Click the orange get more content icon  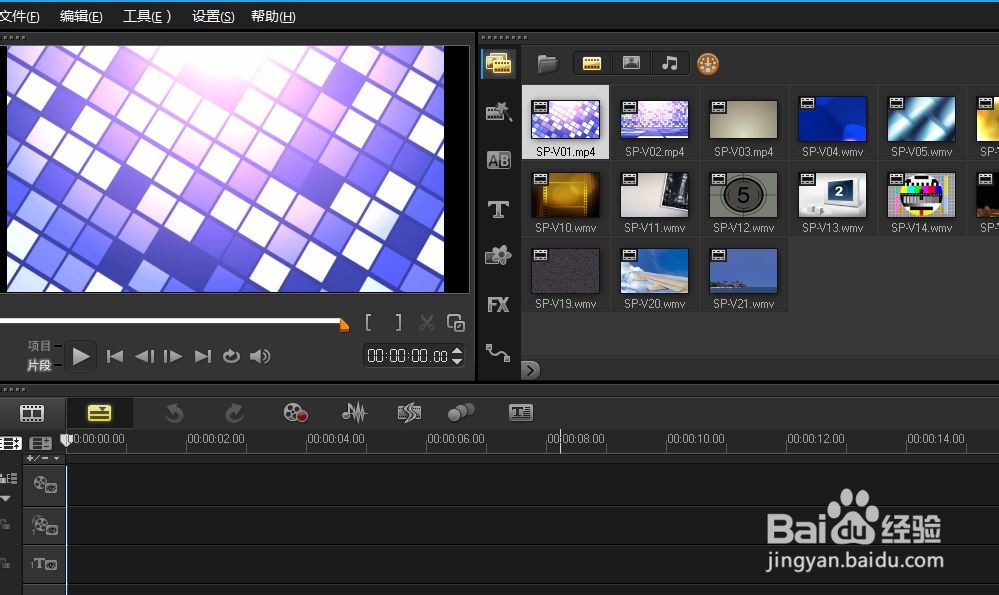(x=708, y=64)
